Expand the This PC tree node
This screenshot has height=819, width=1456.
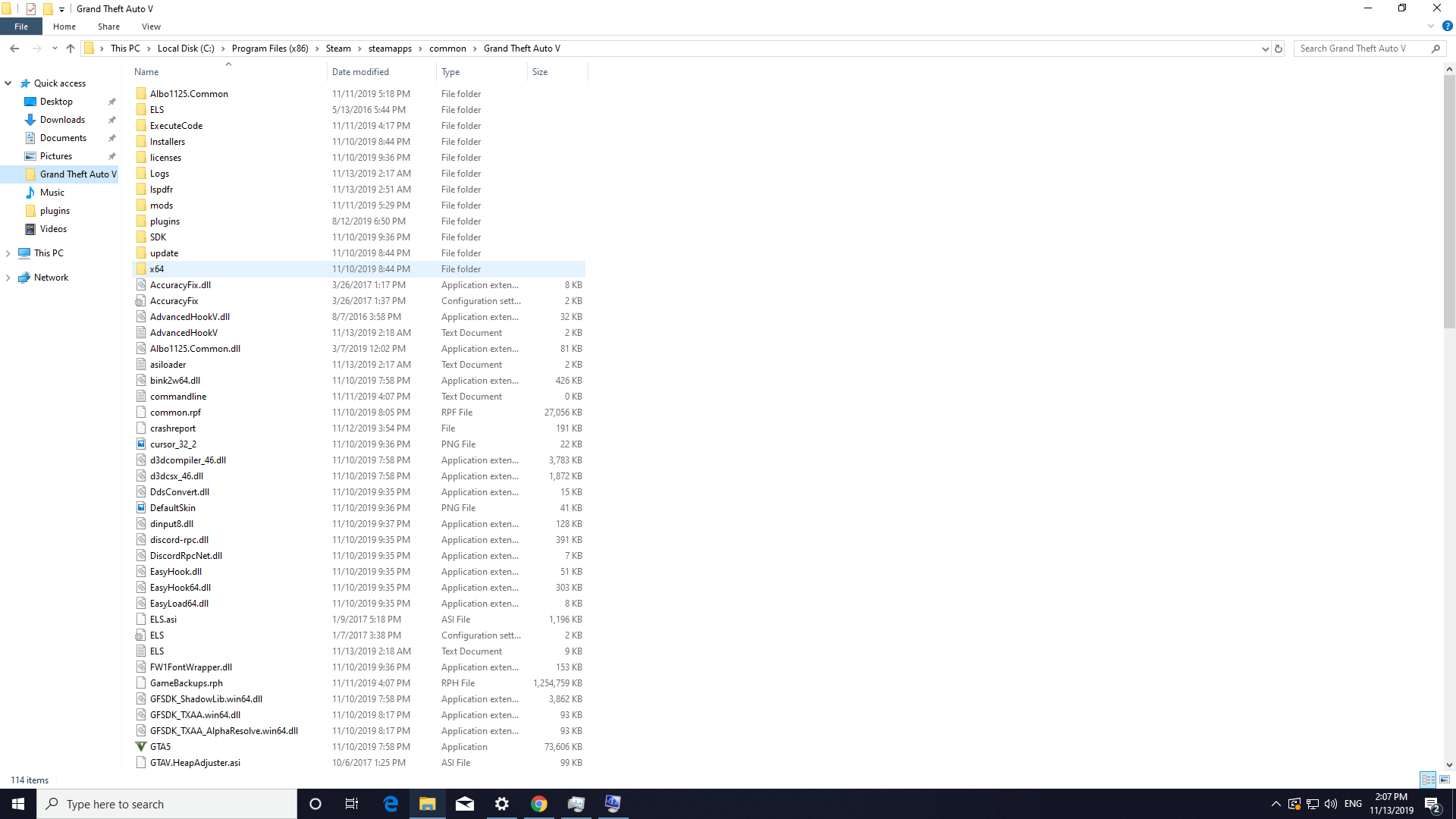tap(8, 253)
